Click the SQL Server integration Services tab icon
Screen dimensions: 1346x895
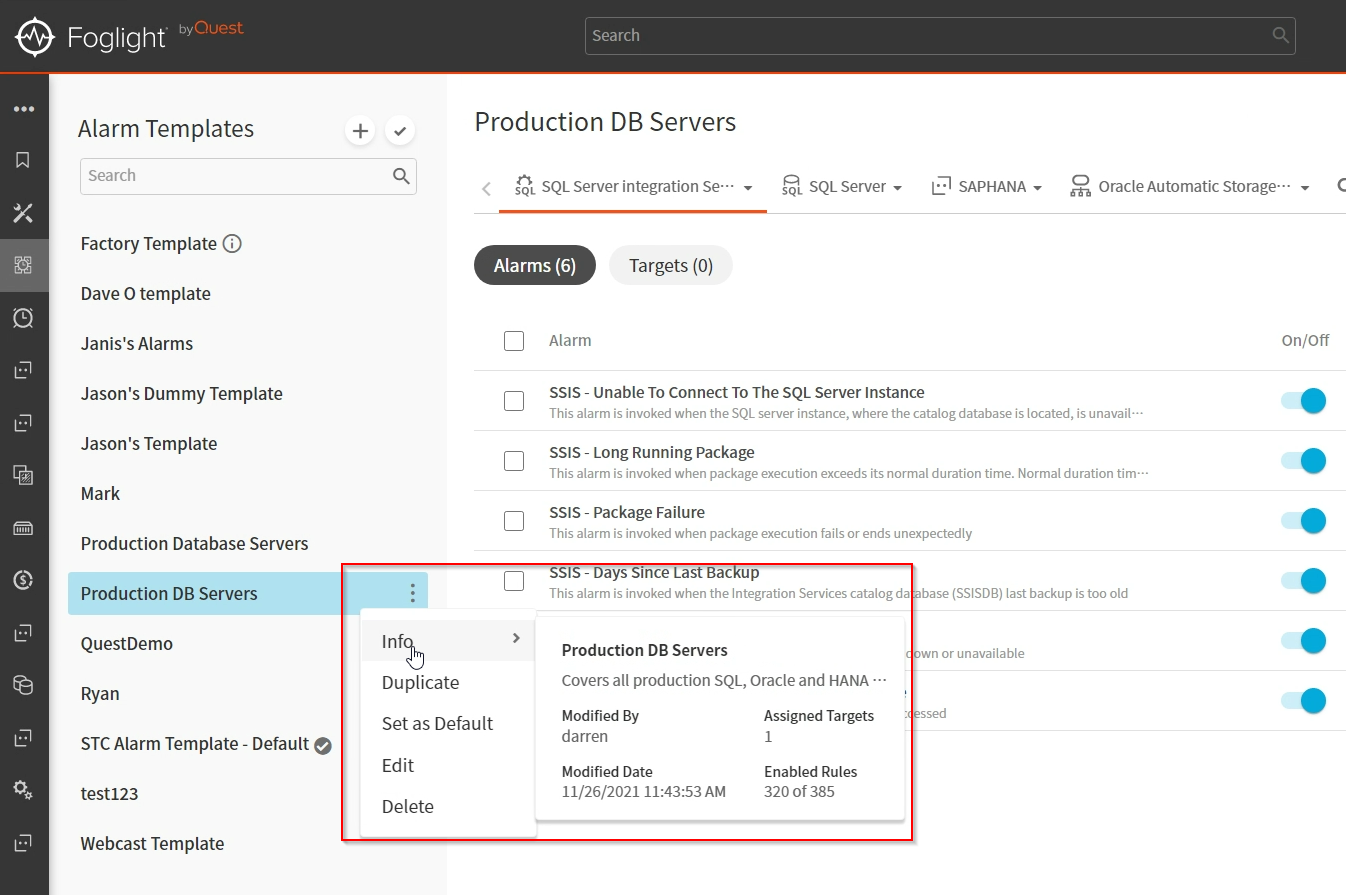click(x=525, y=186)
